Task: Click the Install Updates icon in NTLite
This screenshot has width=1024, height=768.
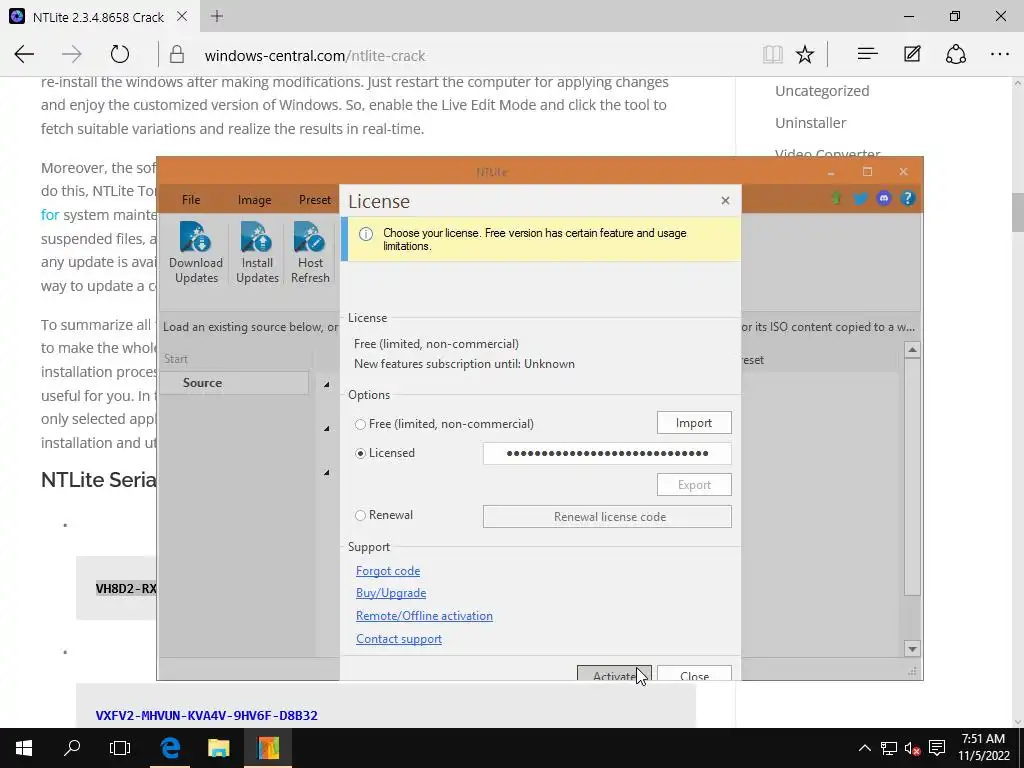Action: 257,252
